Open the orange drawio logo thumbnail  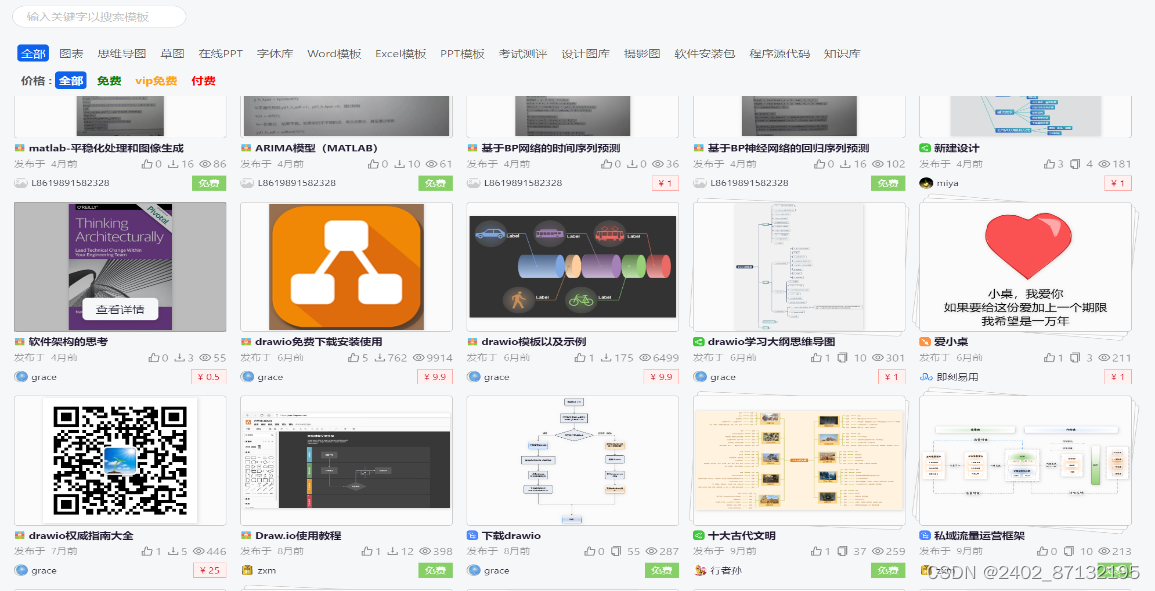(x=346, y=267)
